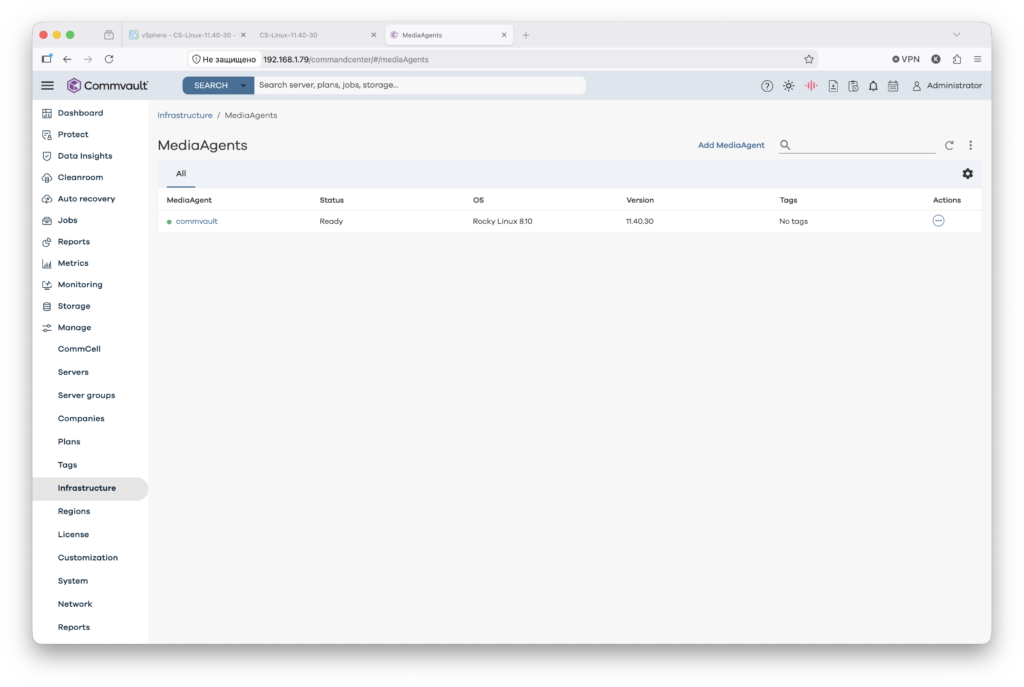Viewport: 1024px width, 687px height.
Task: Open the SEARCH type dropdown arrow
Action: tap(244, 86)
